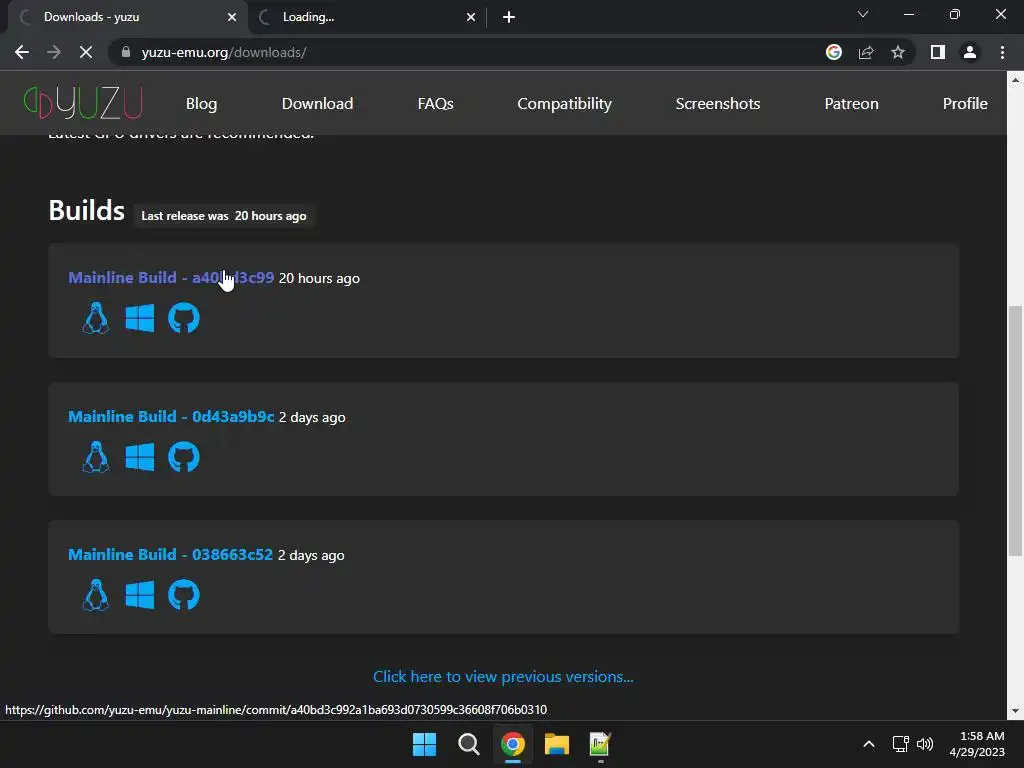The width and height of the screenshot is (1024, 768).
Task: Open the Download menu item
Action: point(317,103)
